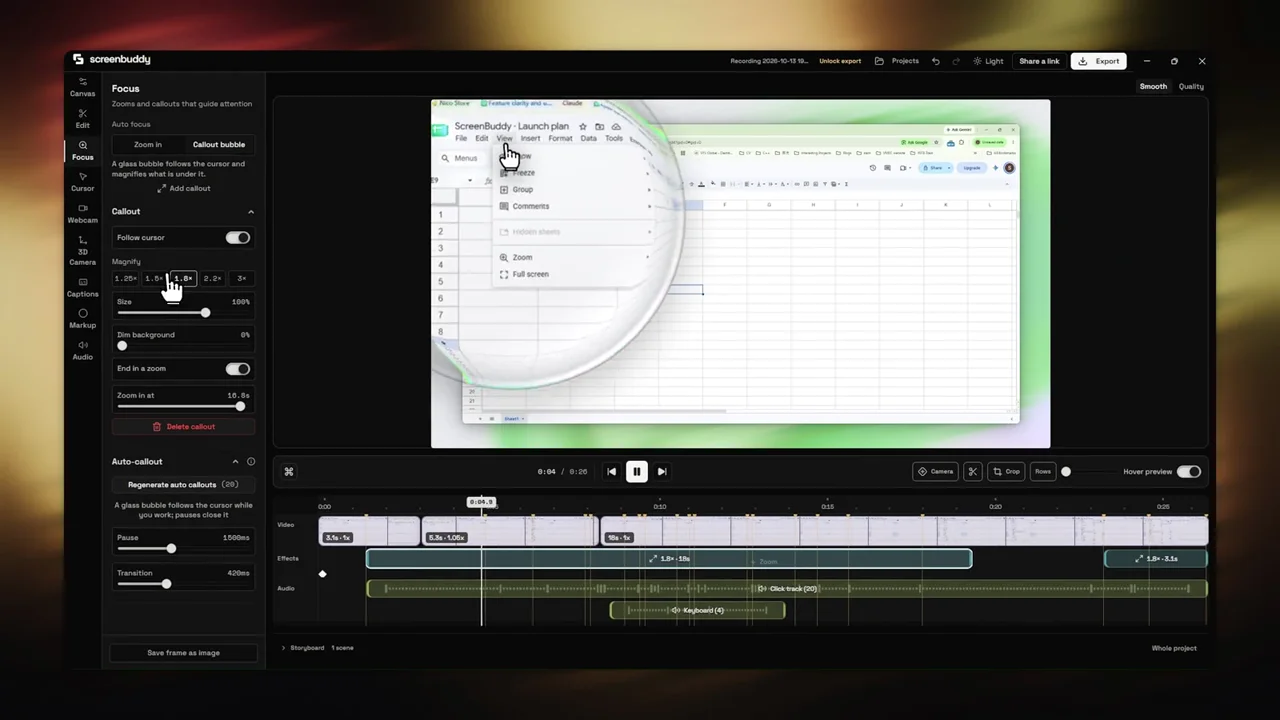1280x720 pixels.
Task: Click the Delete callout button
Action: pos(183,427)
